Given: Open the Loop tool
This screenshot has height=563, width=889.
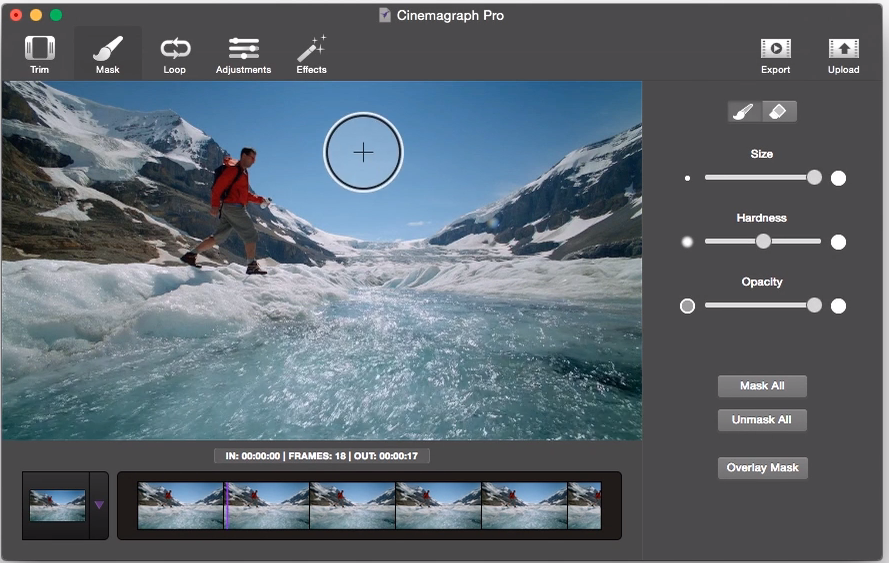Looking at the screenshot, I should click(x=175, y=49).
